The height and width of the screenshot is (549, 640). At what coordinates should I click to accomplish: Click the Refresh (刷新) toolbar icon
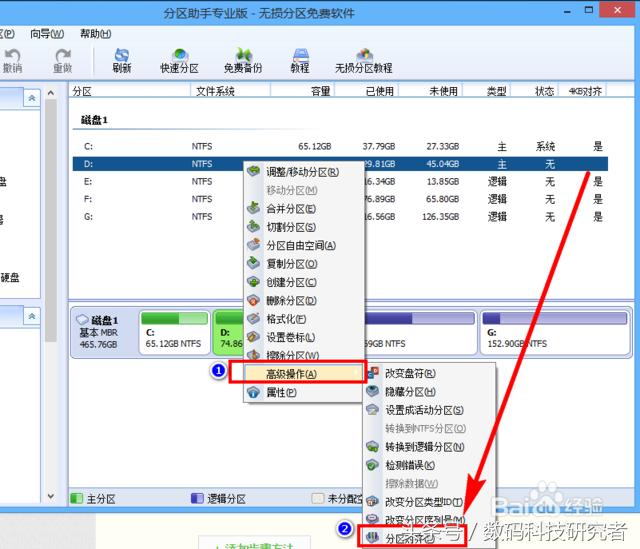tap(122, 61)
